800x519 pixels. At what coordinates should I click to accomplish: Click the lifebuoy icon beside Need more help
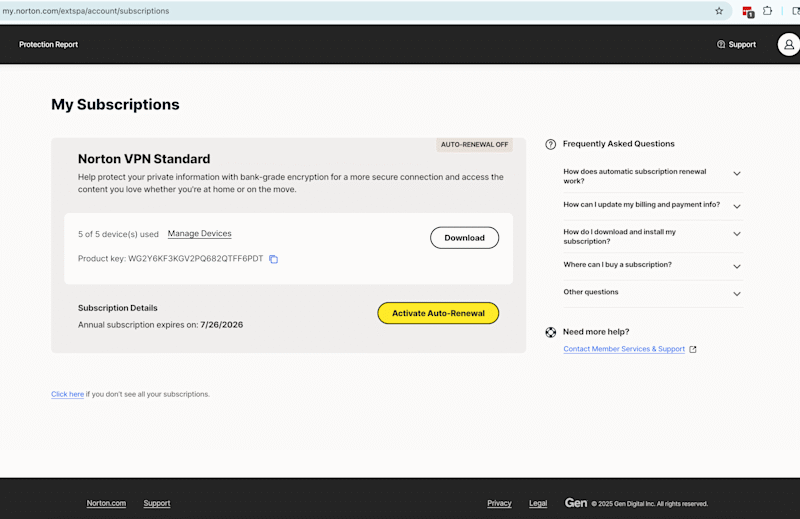click(x=551, y=332)
